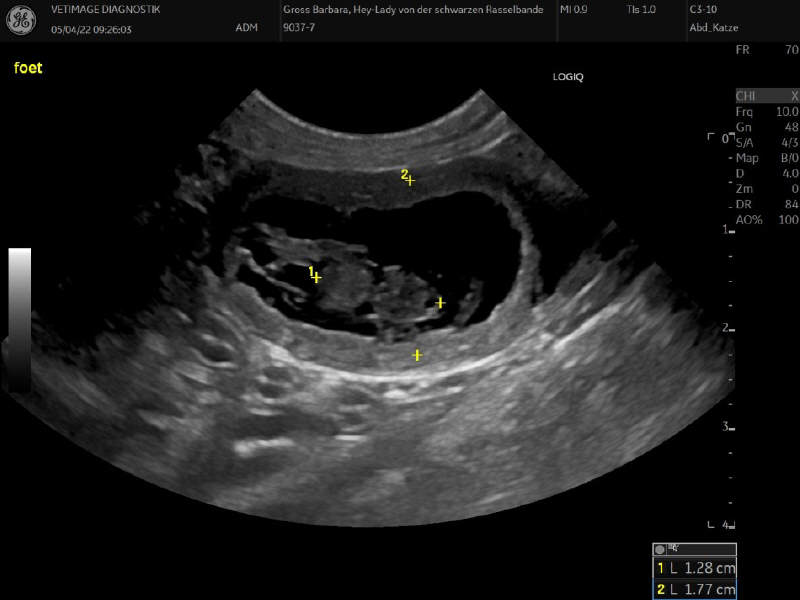Click the ADM label in the header
This screenshot has height=600, width=800.
tap(246, 28)
